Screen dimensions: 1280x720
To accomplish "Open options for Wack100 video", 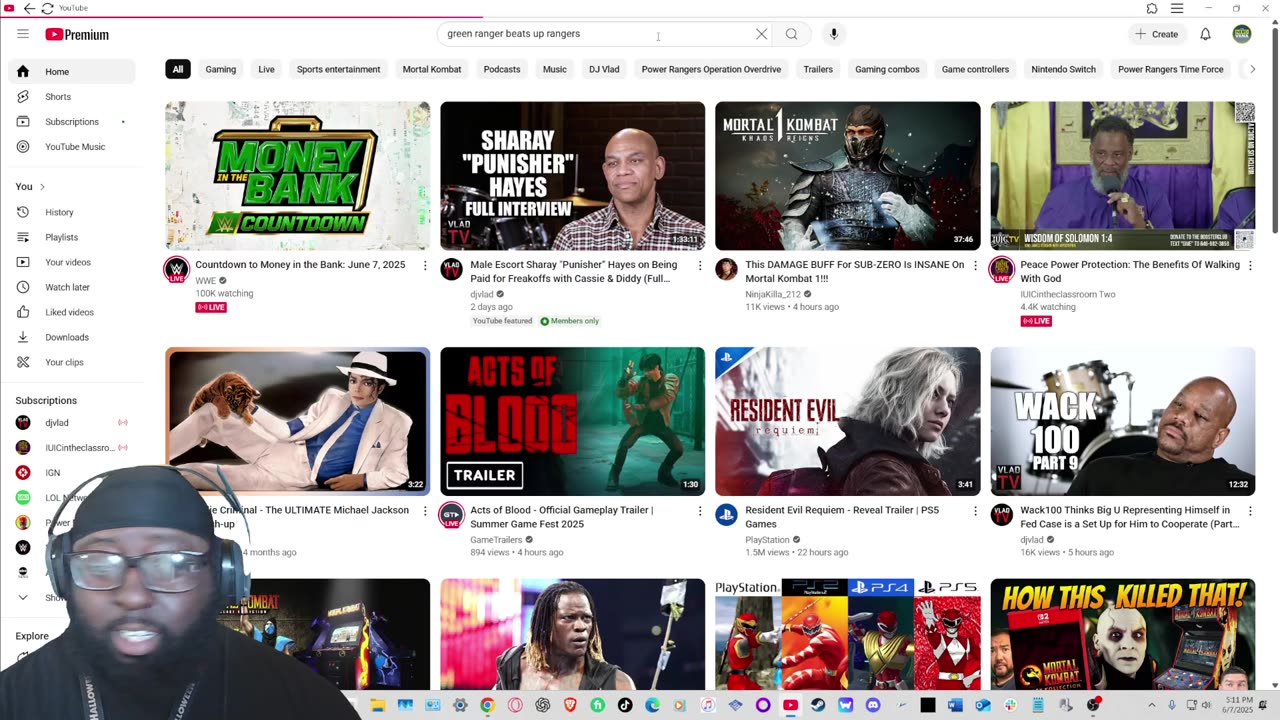I will (1250, 510).
